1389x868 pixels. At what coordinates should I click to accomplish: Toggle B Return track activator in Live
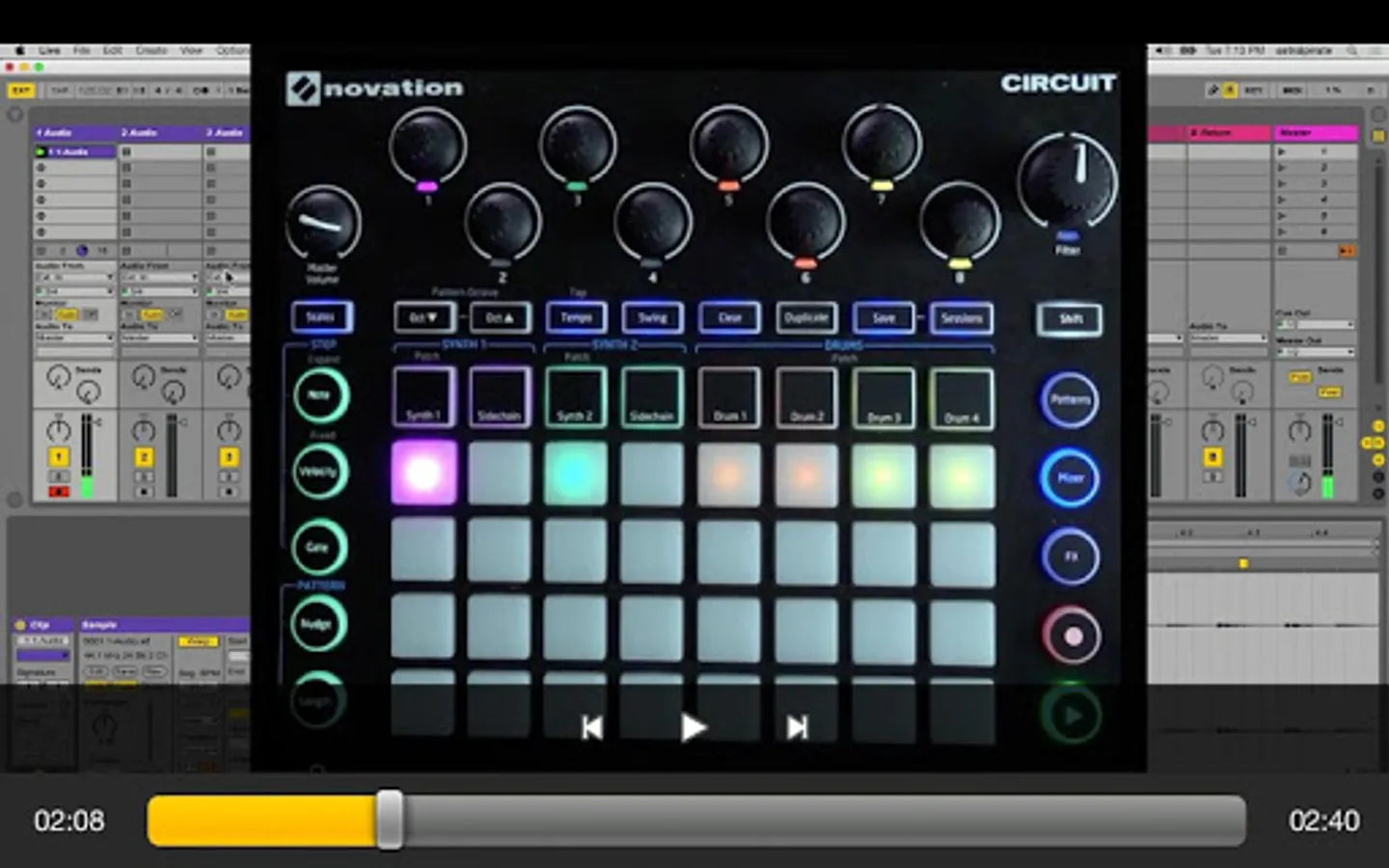pyautogui.click(x=1212, y=457)
